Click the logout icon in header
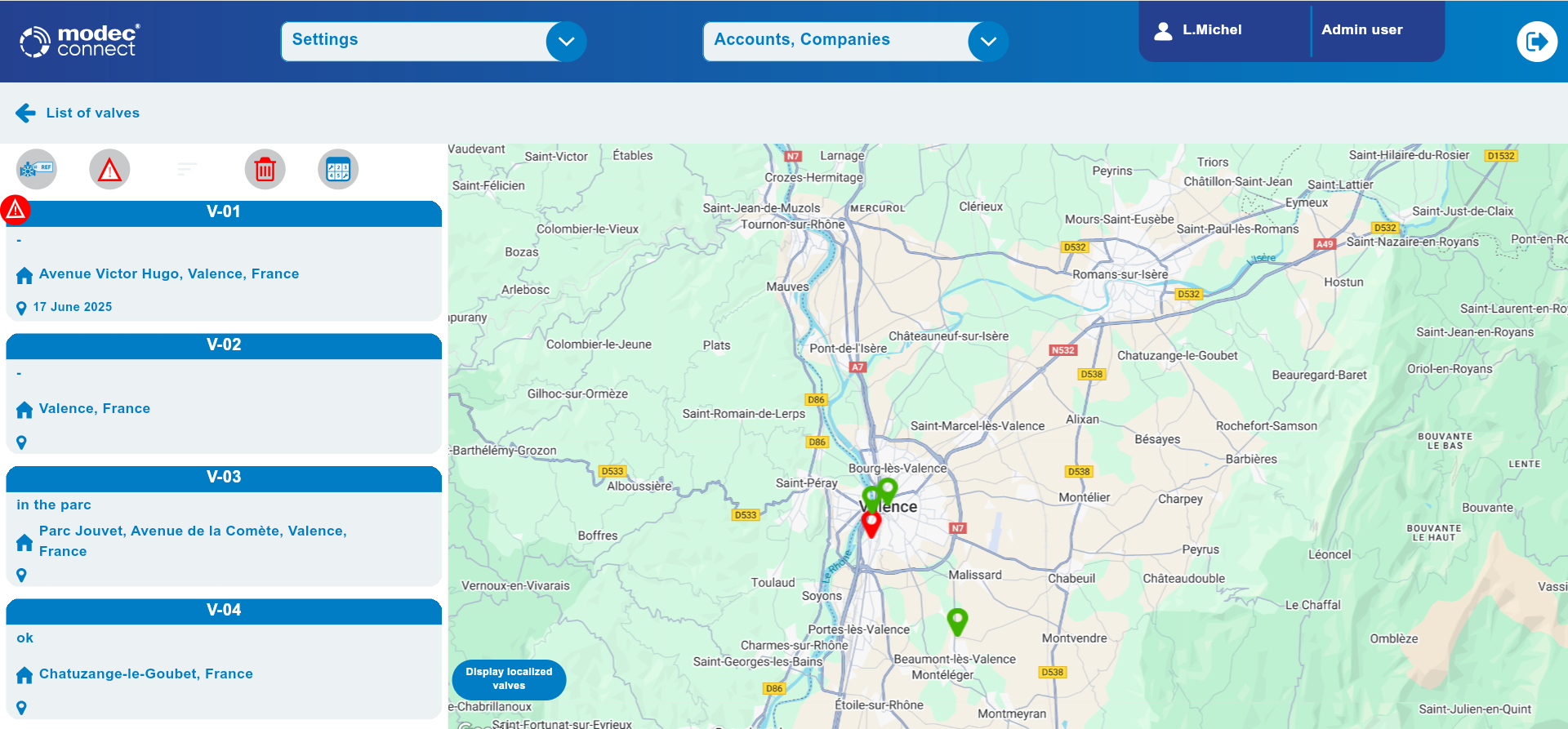 coord(1536,42)
